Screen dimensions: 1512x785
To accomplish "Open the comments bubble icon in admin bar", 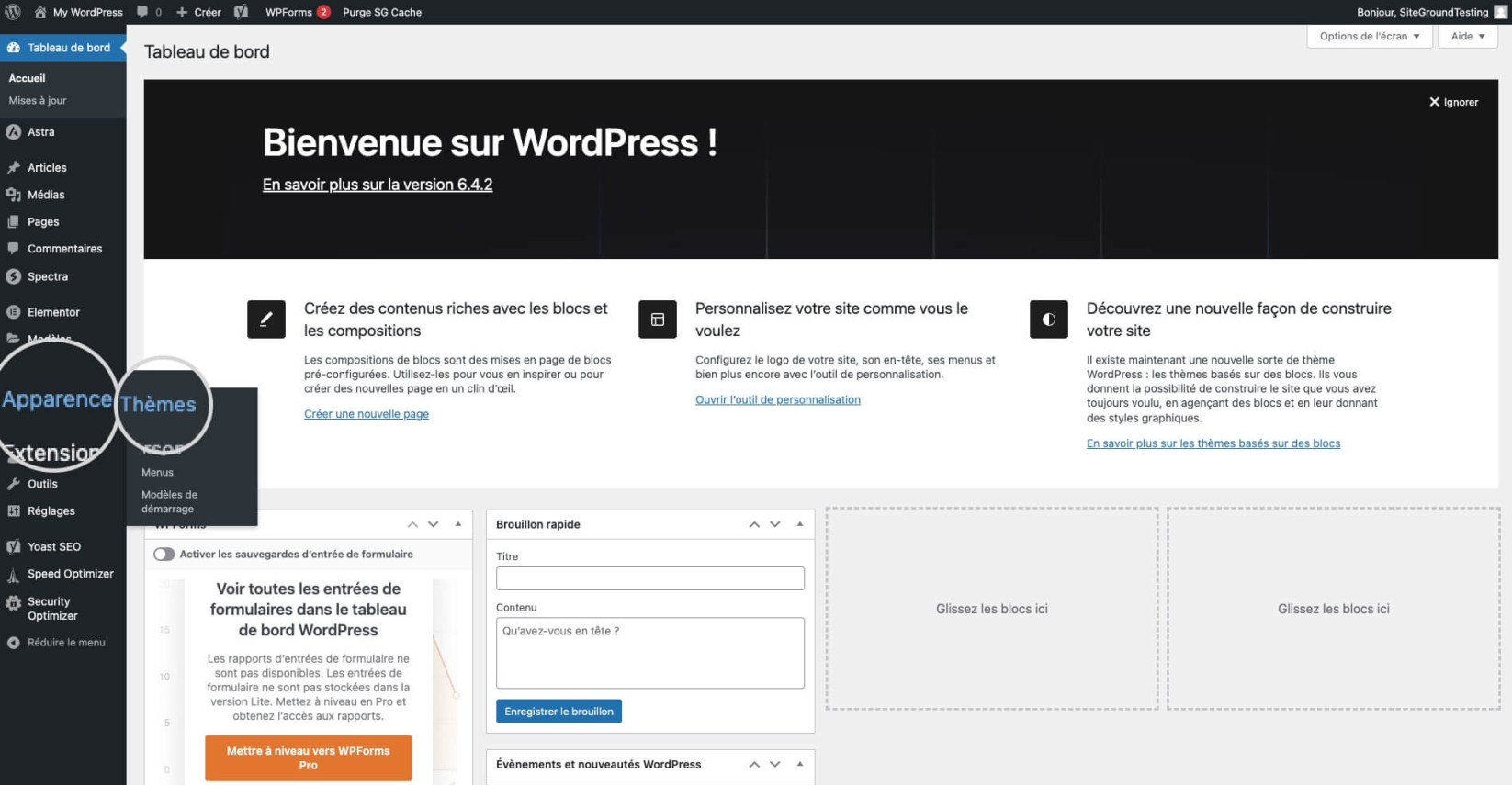I will [x=142, y=12].
